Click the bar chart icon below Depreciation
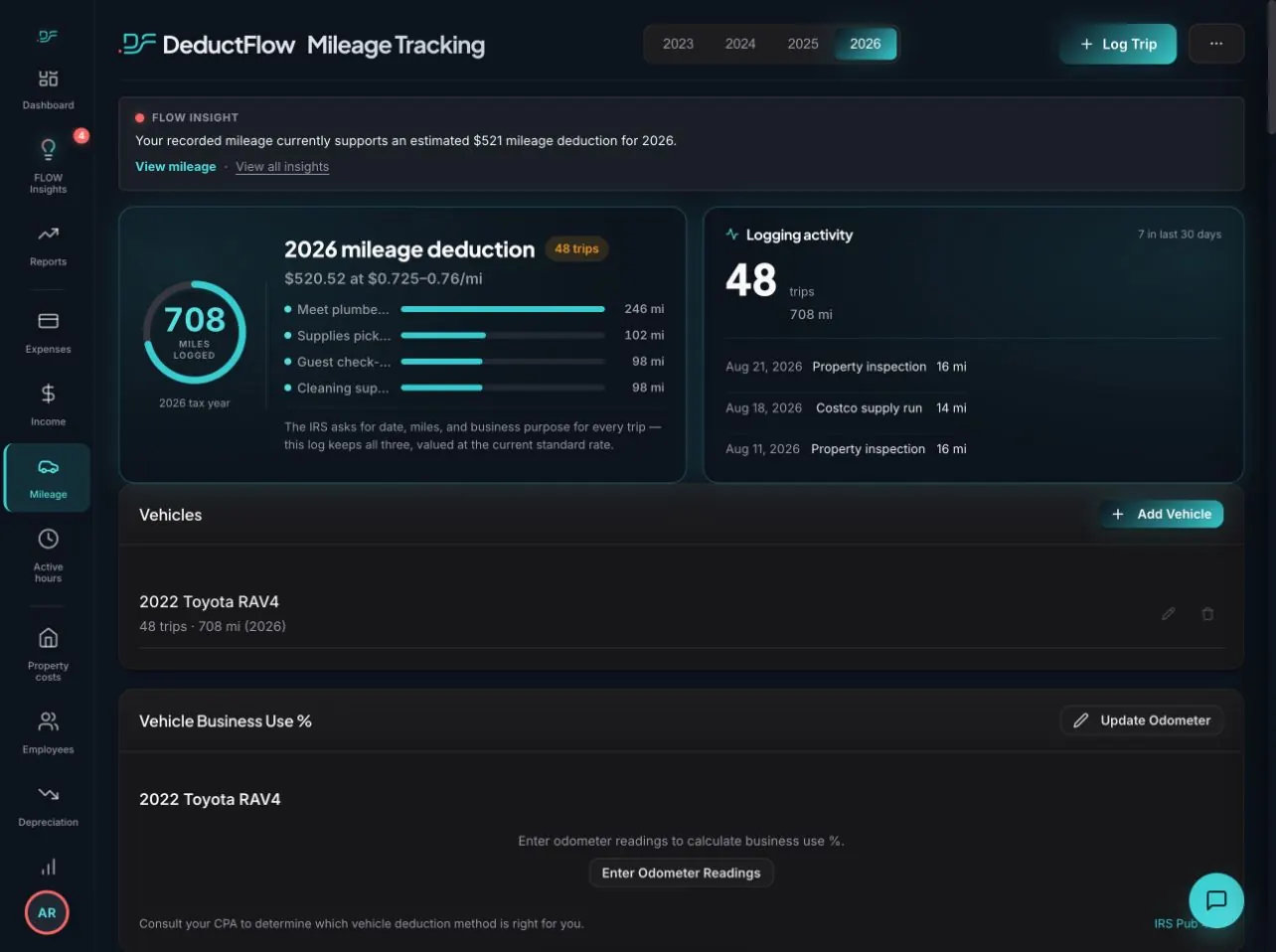The image size is (1276, 952). (x=48, y=867)
